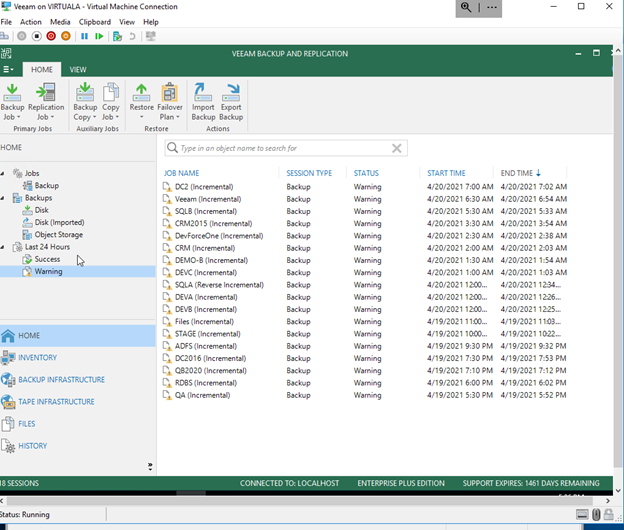Switch to the HOME ribbon tab
624x530 pixels.
click(x=42, y=70)
